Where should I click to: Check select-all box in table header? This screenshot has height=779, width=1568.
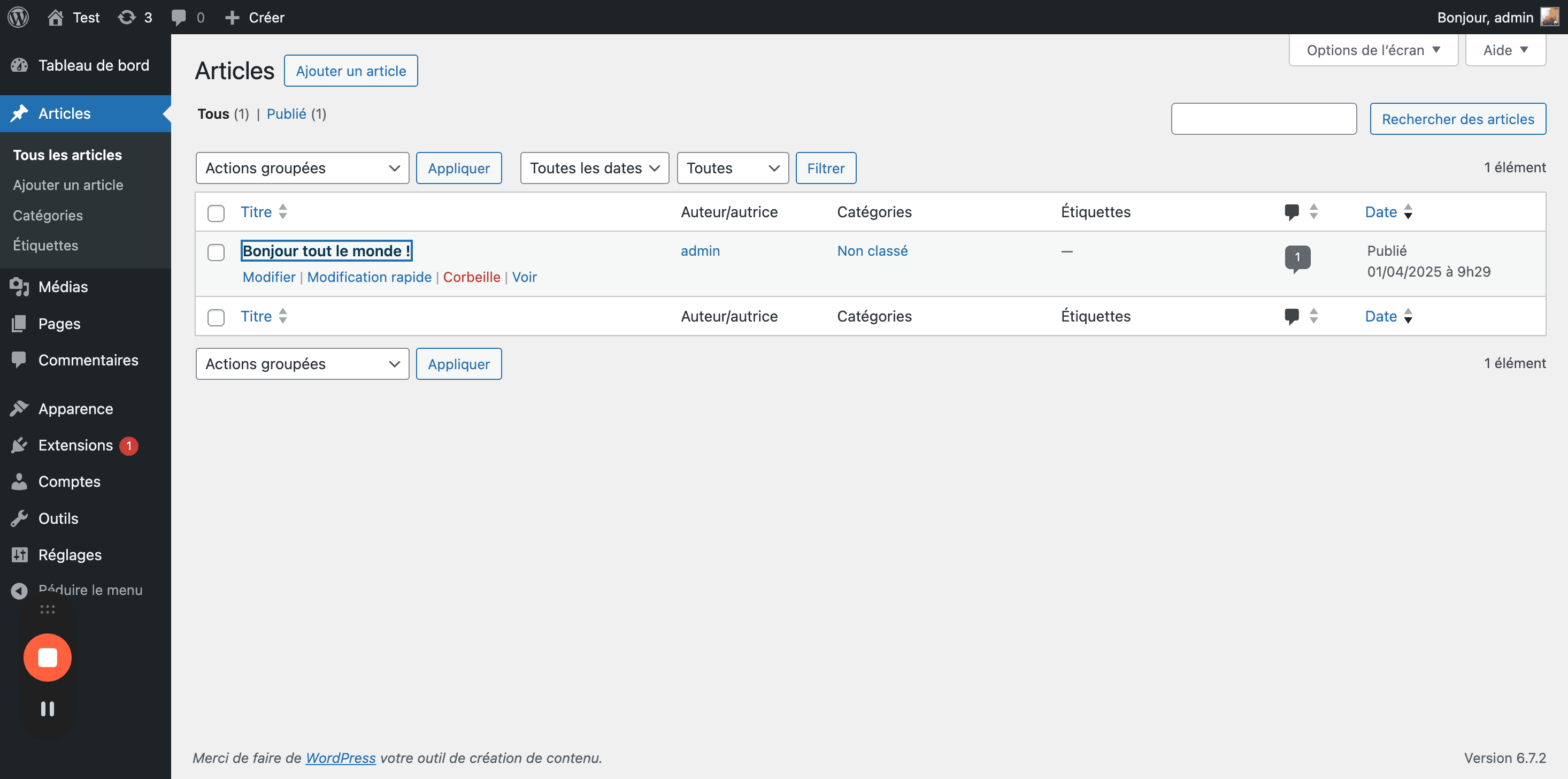[216, 212]
